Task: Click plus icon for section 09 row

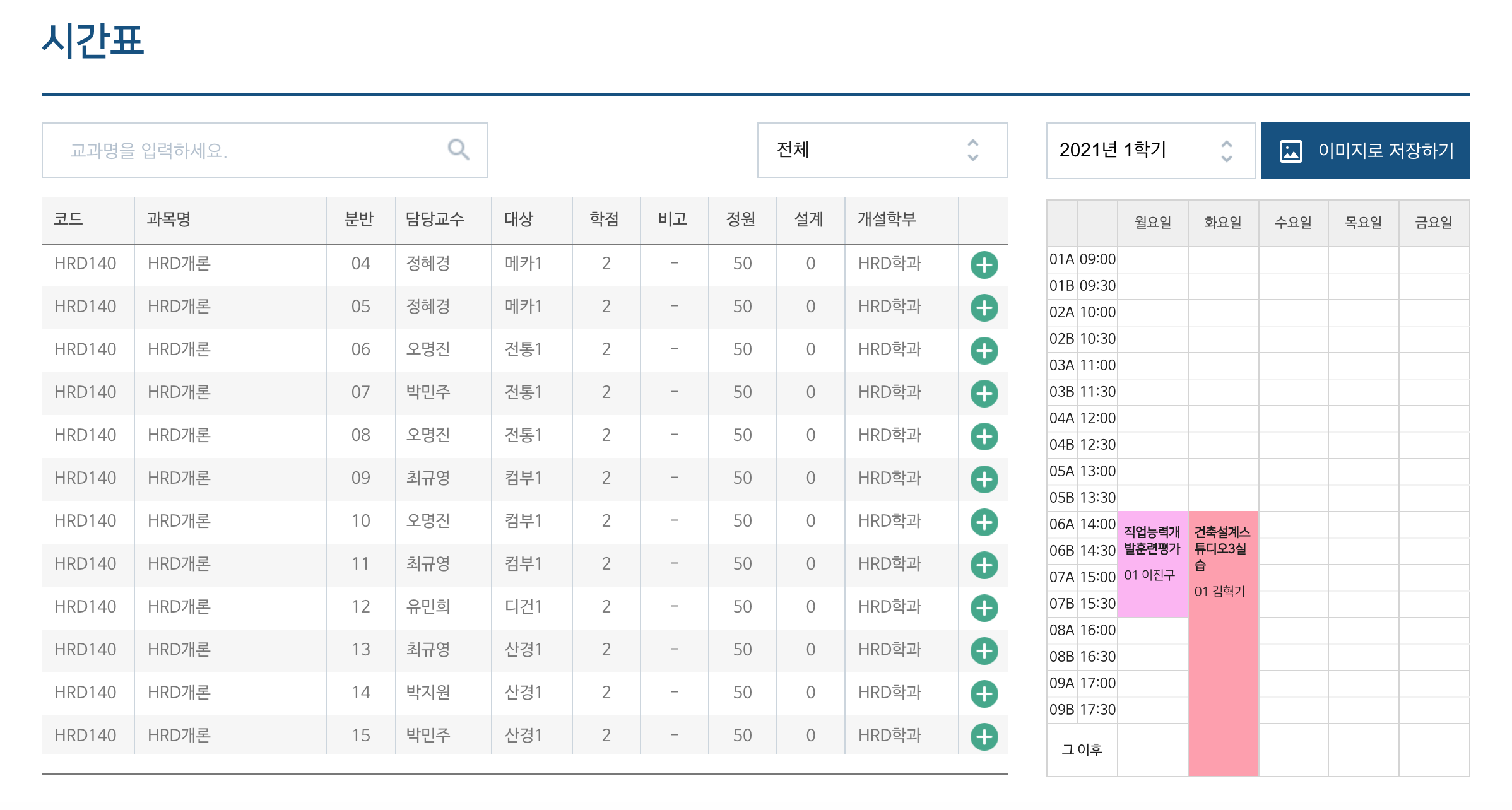Action: click(x=984, y=479)
